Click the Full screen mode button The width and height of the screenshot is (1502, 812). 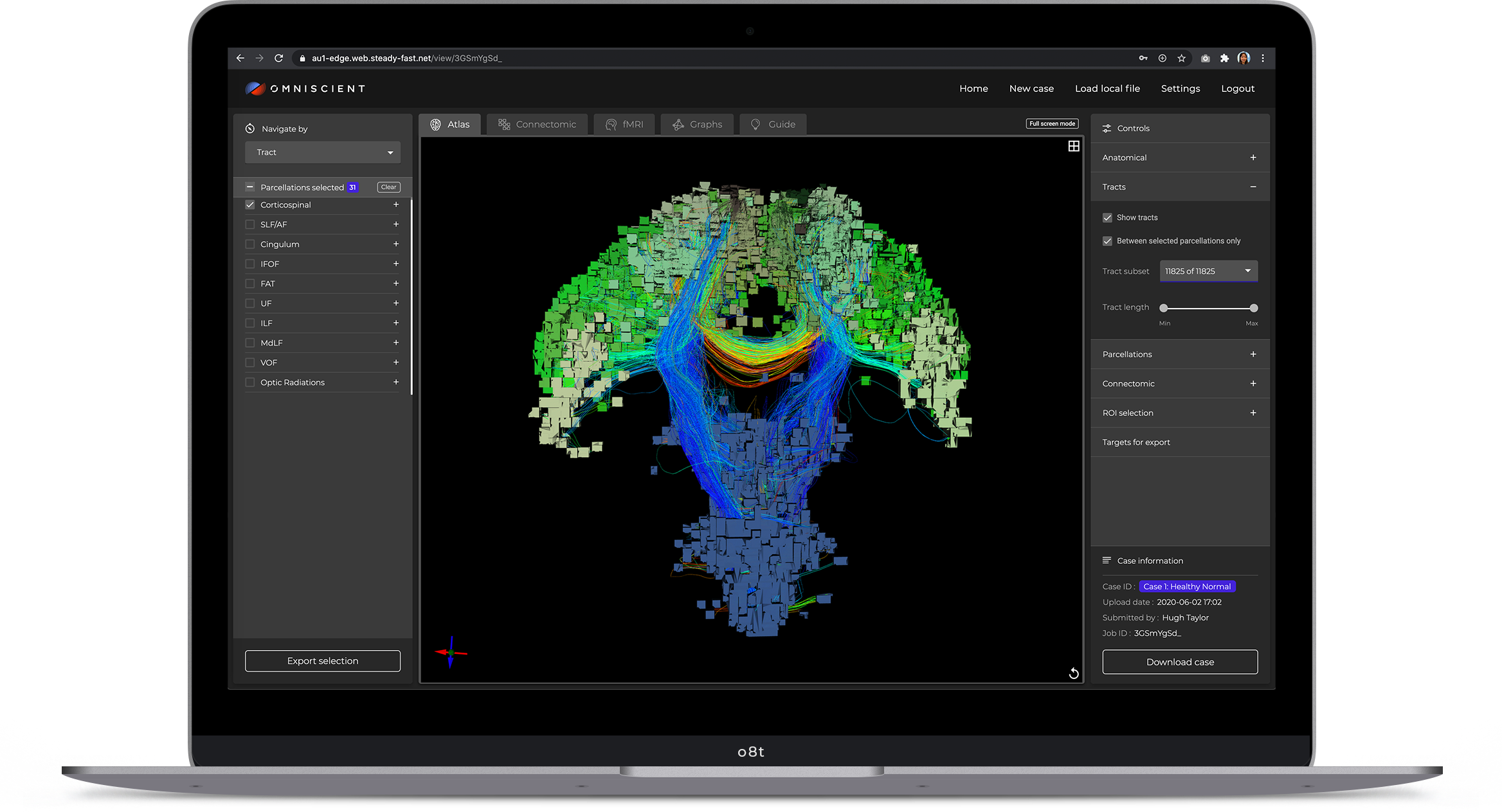pyautogui.click(x=1052, y=123)
